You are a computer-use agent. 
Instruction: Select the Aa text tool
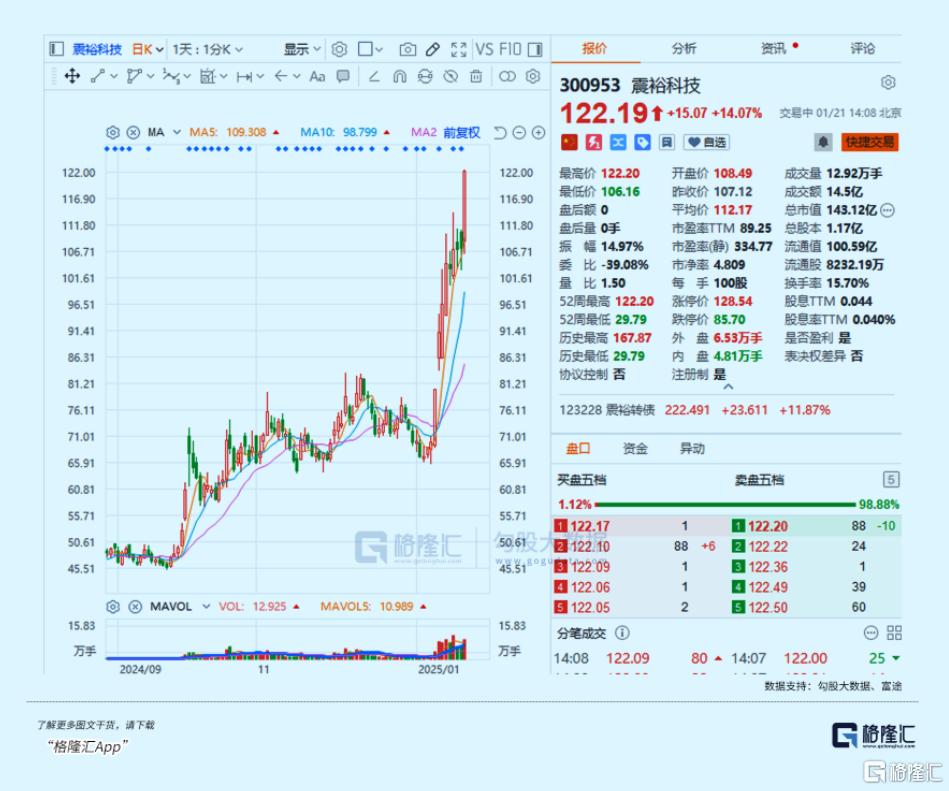317,76
